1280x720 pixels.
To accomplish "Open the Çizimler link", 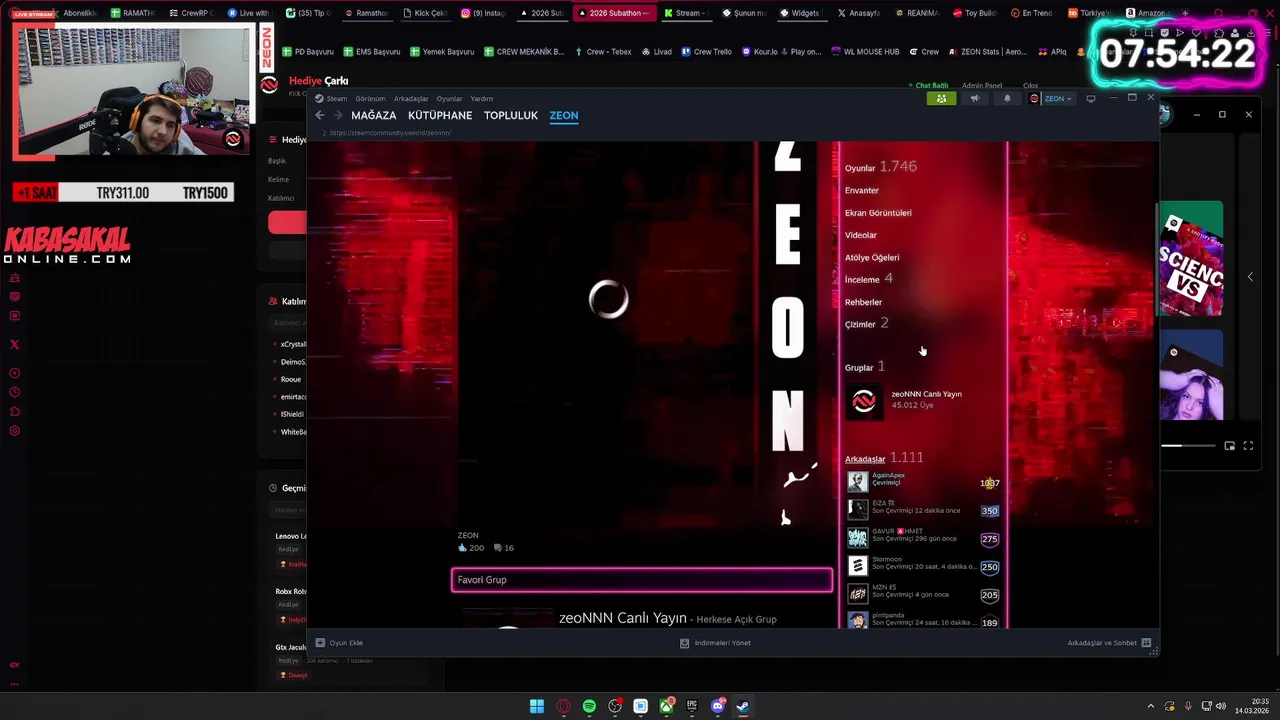I will (x=866, y=324).
